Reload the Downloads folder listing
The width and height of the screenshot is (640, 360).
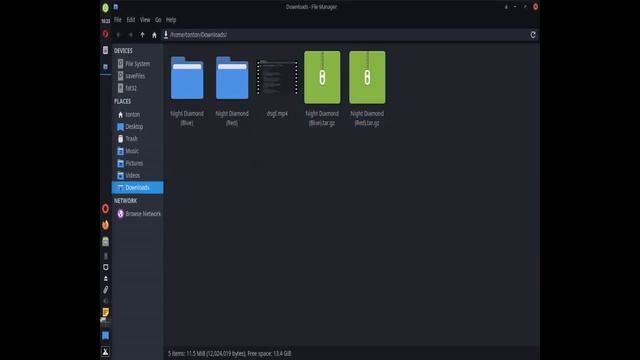(533, 35)
